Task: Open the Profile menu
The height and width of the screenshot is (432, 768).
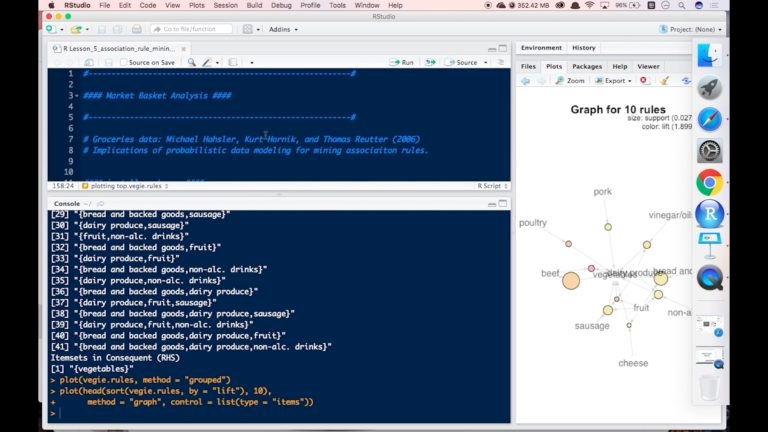Action: click(310, 5)
